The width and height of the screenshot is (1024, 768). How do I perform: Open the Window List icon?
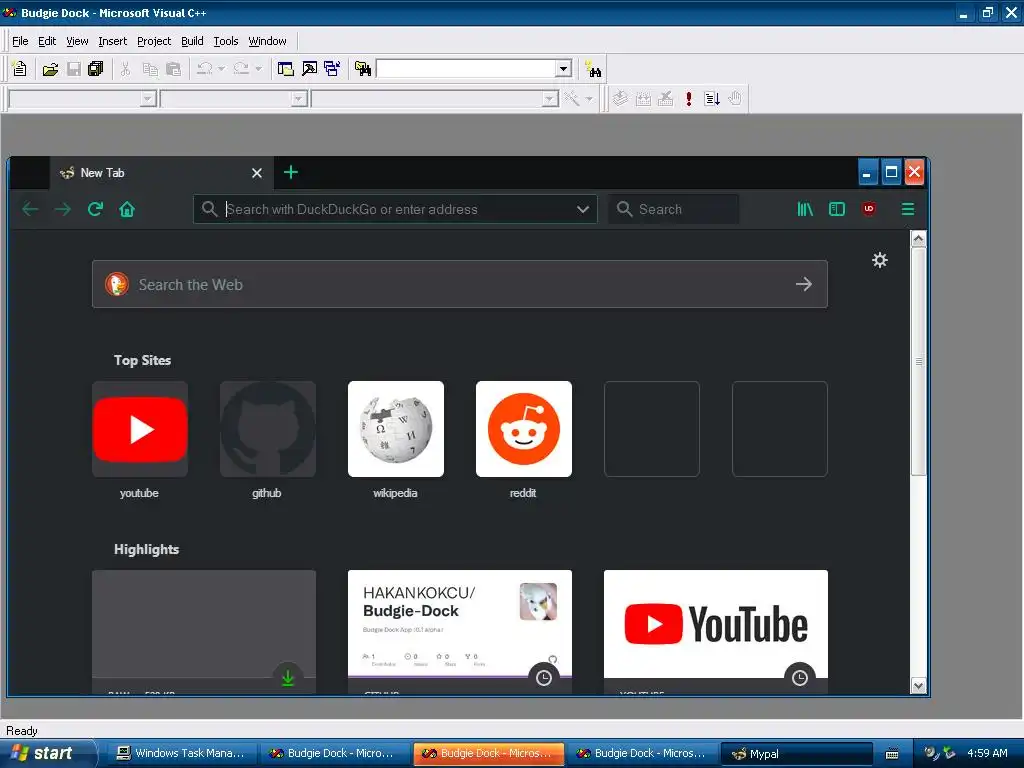(x=332, y=69)
